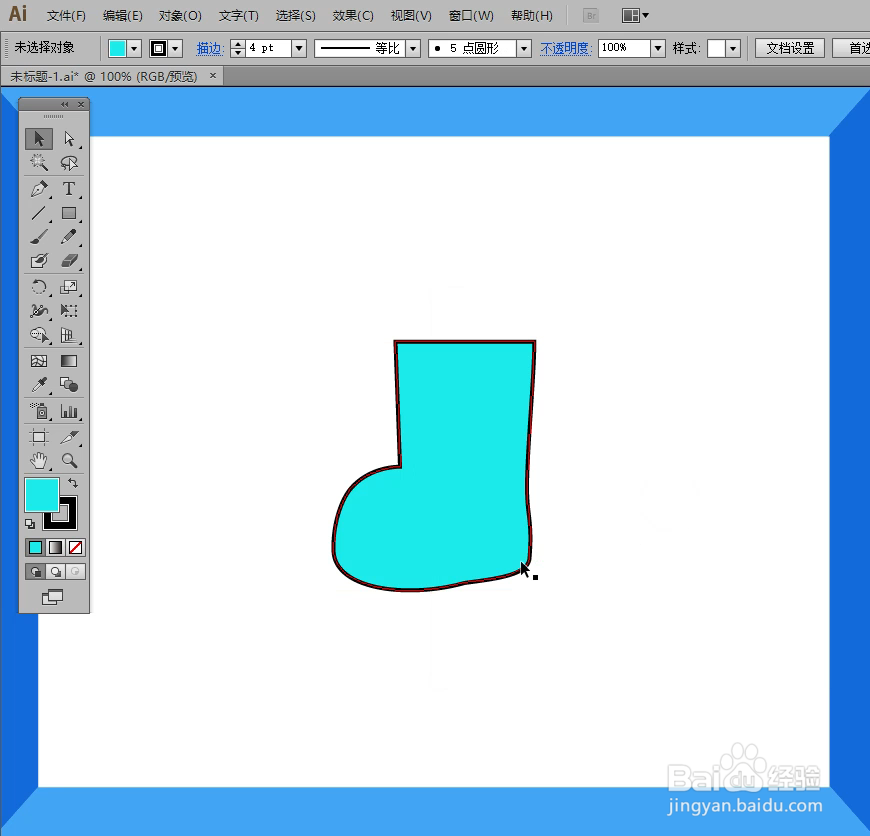The image size is (870, 836).
Task: Select the Free Transform tool
Action: (69, 311)
